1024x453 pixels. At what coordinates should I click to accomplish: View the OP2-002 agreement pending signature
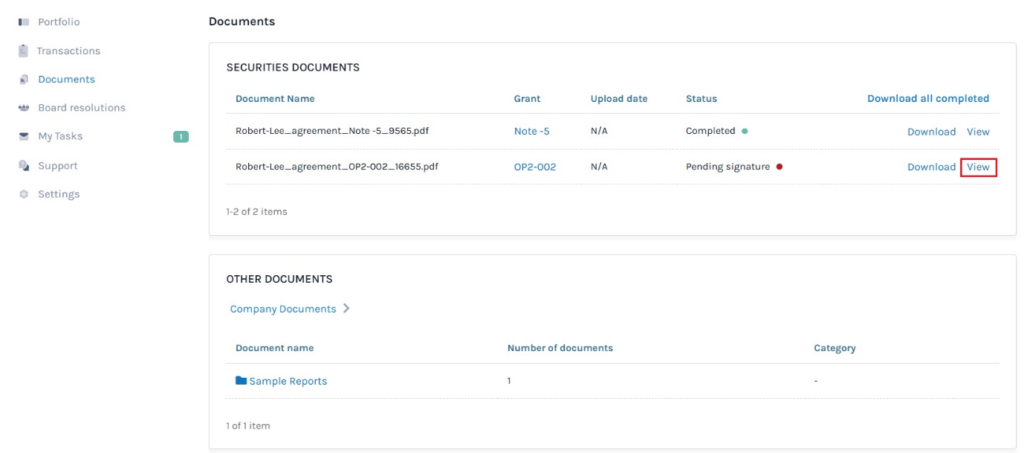click(x=978, y=167)
